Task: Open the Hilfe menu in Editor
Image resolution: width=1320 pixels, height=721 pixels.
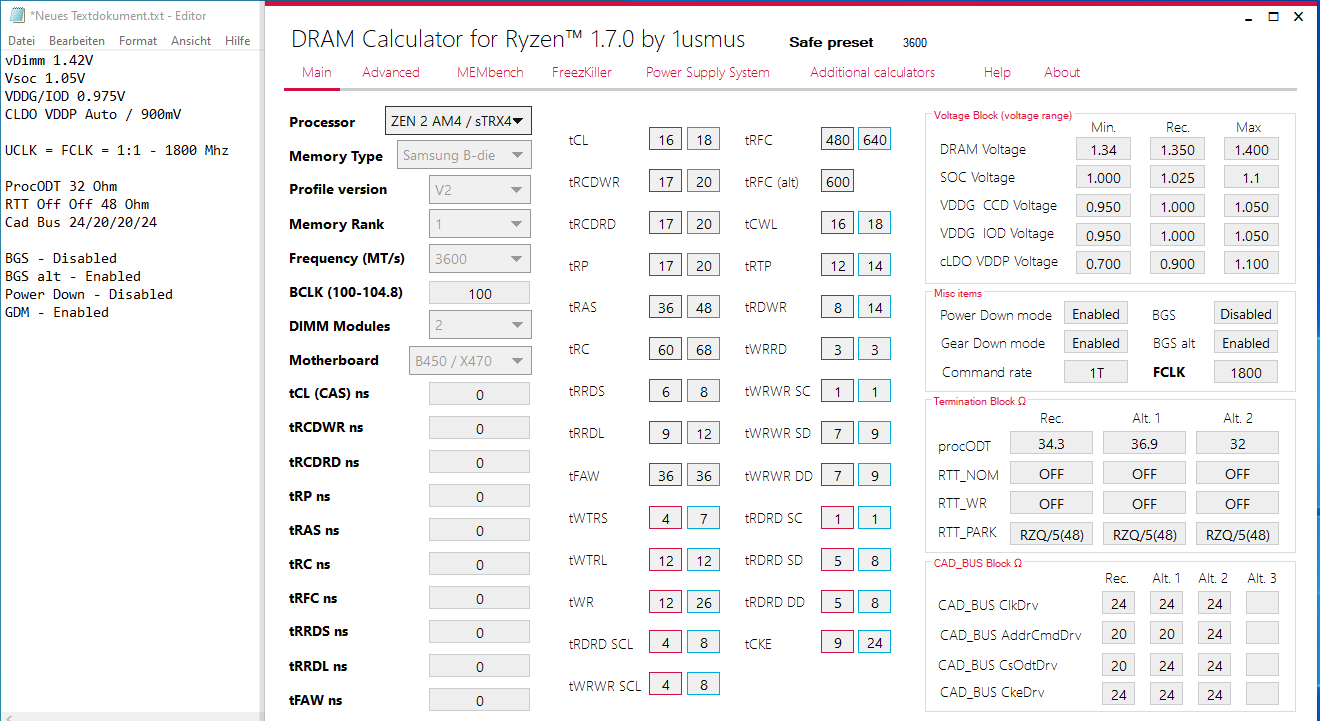Action: [x=238, y=41]
